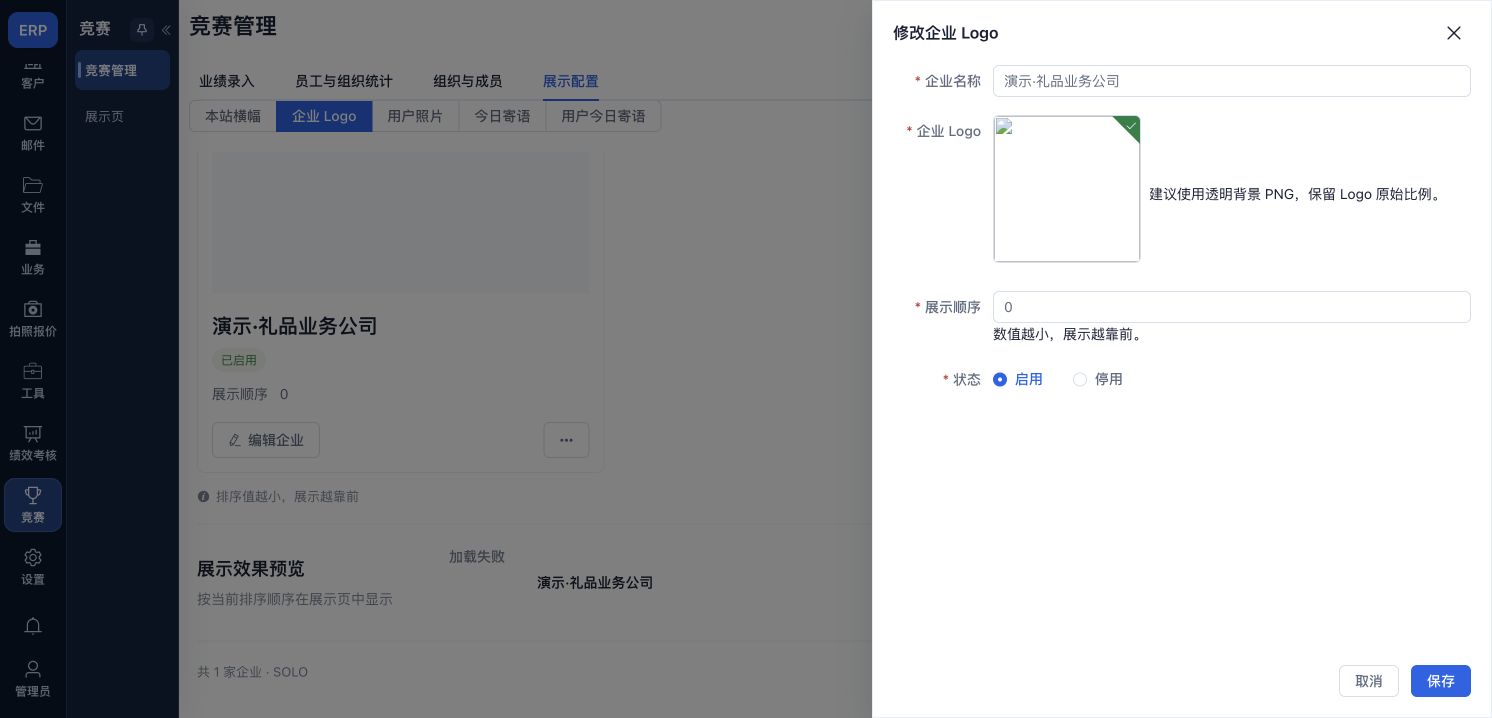
Task: Select the 企业 Logo segment
Action: [x=324, y=116]
